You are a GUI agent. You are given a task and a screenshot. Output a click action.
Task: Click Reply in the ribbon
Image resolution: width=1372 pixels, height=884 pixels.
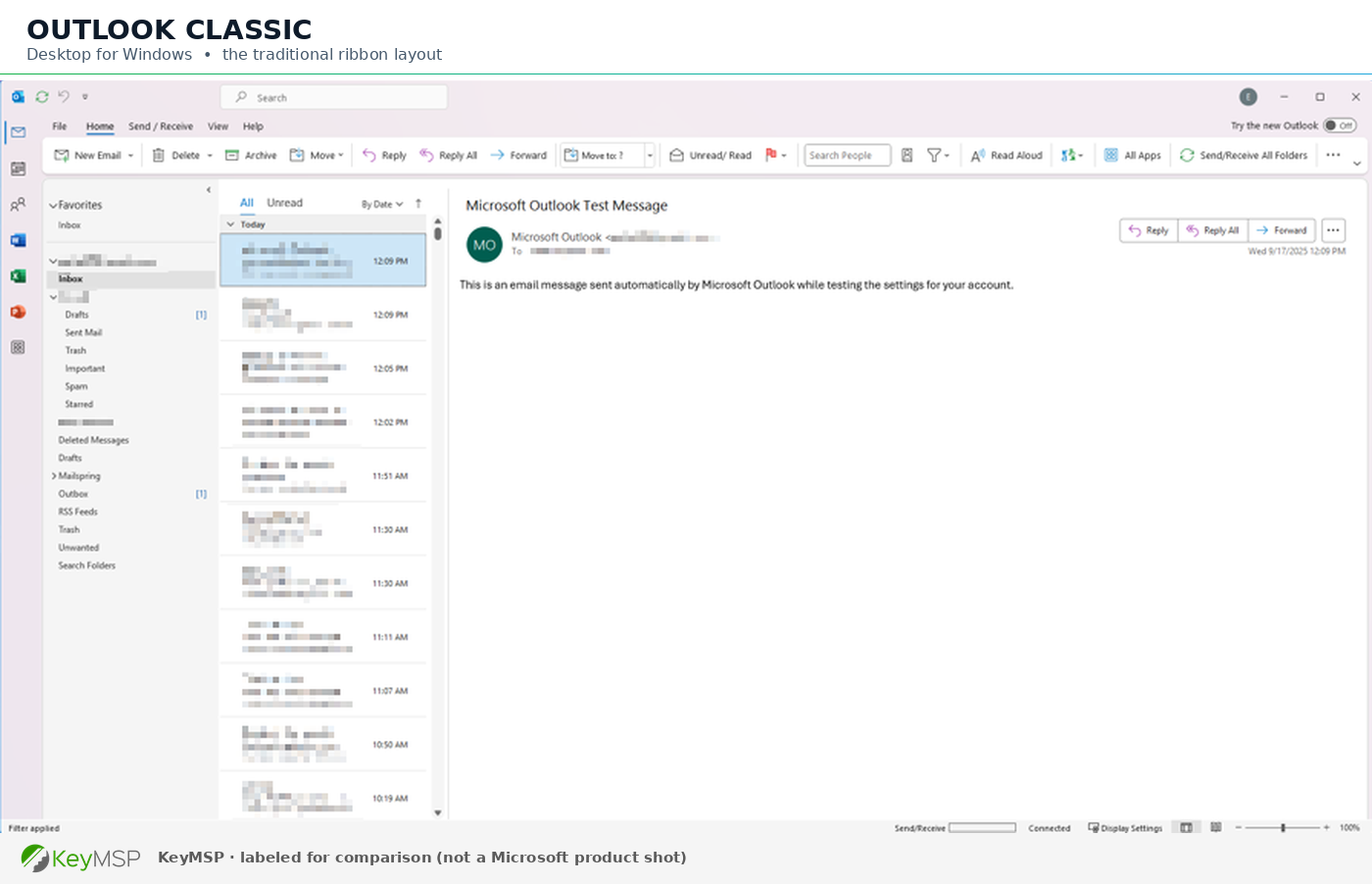click(384, 155)
